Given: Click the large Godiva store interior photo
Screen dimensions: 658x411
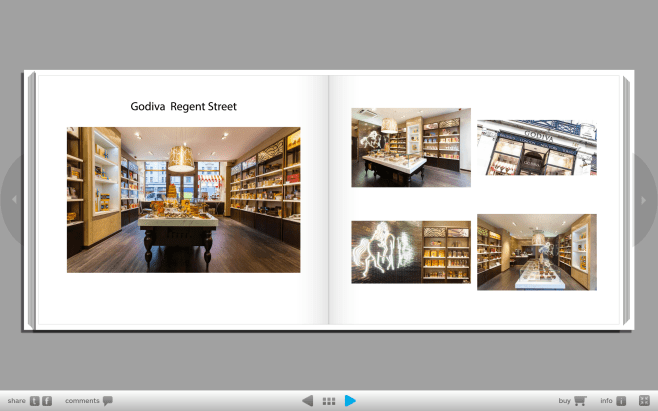Looking at the screenshot, I should tap(183, 200).
